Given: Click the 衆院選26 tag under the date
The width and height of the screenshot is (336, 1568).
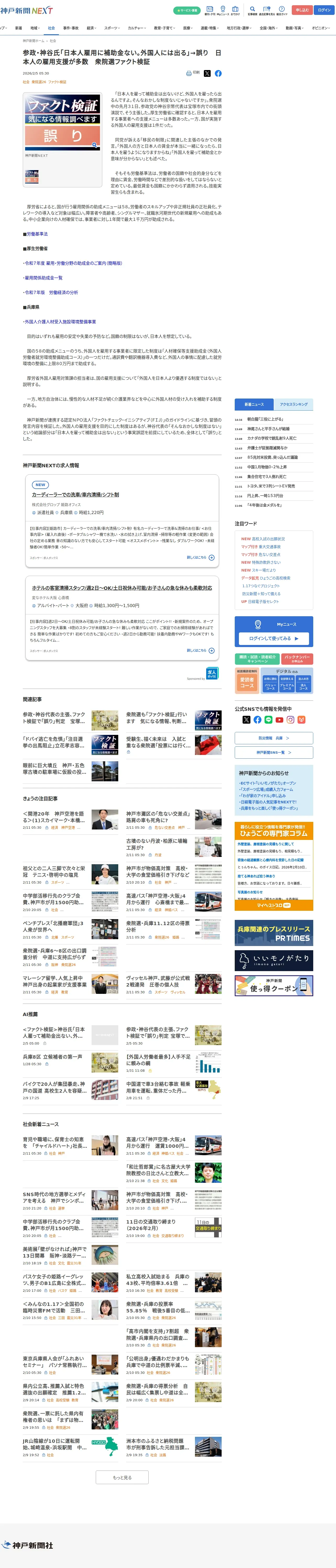Looking at the screenshot, I should 39,82.
